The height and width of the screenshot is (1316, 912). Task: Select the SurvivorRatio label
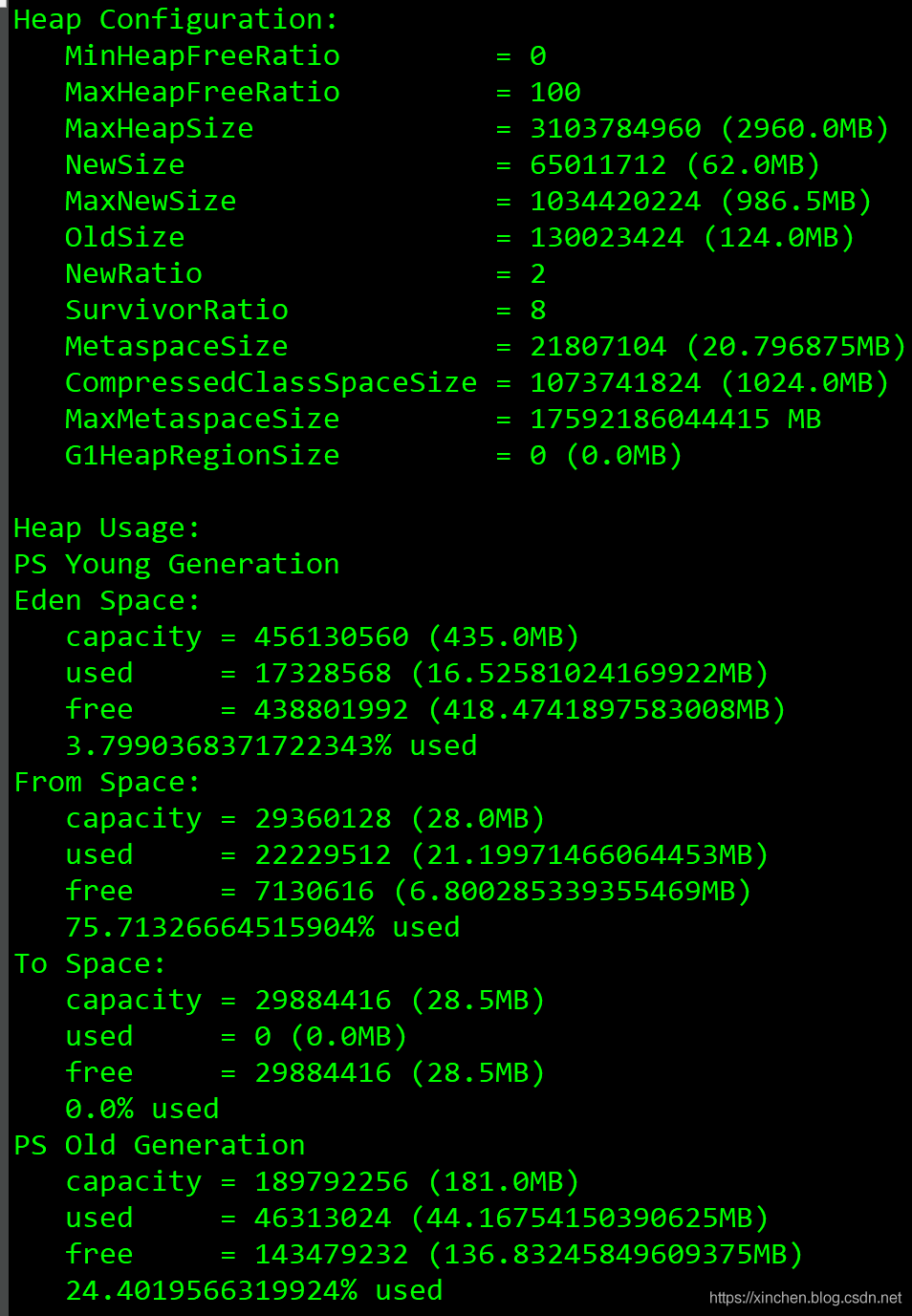177,311
